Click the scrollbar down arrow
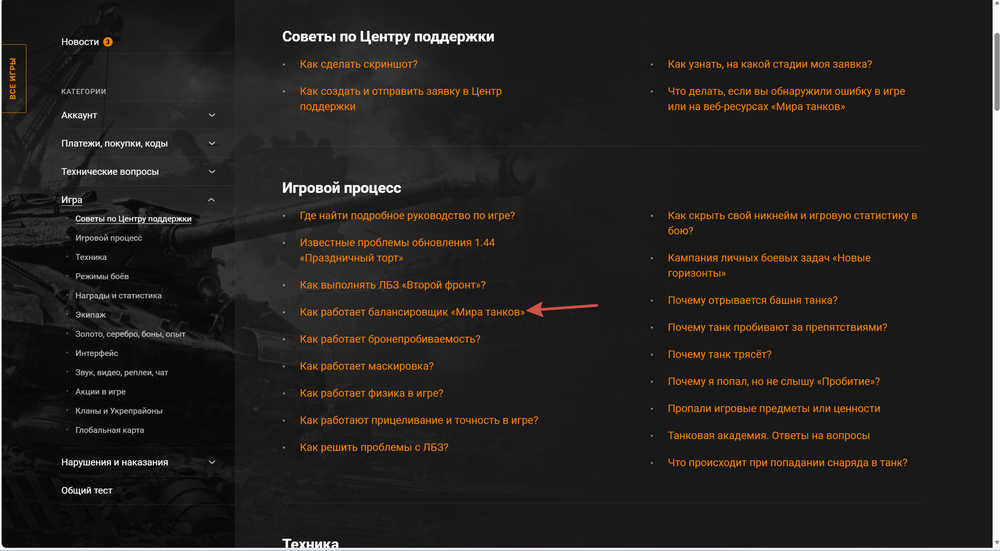 point(995,541)
